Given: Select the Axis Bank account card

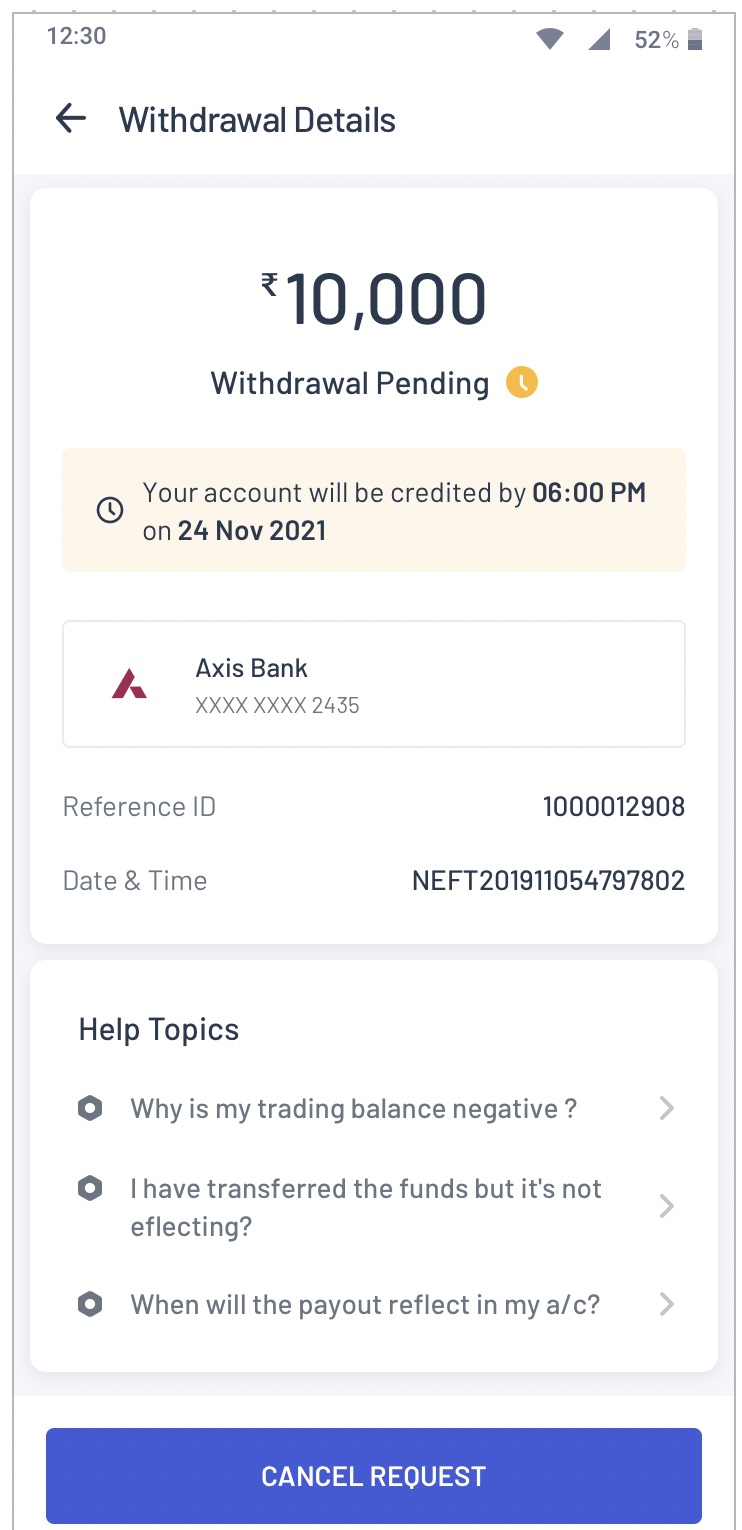Looking at the screenshot, I should point(374,684).
